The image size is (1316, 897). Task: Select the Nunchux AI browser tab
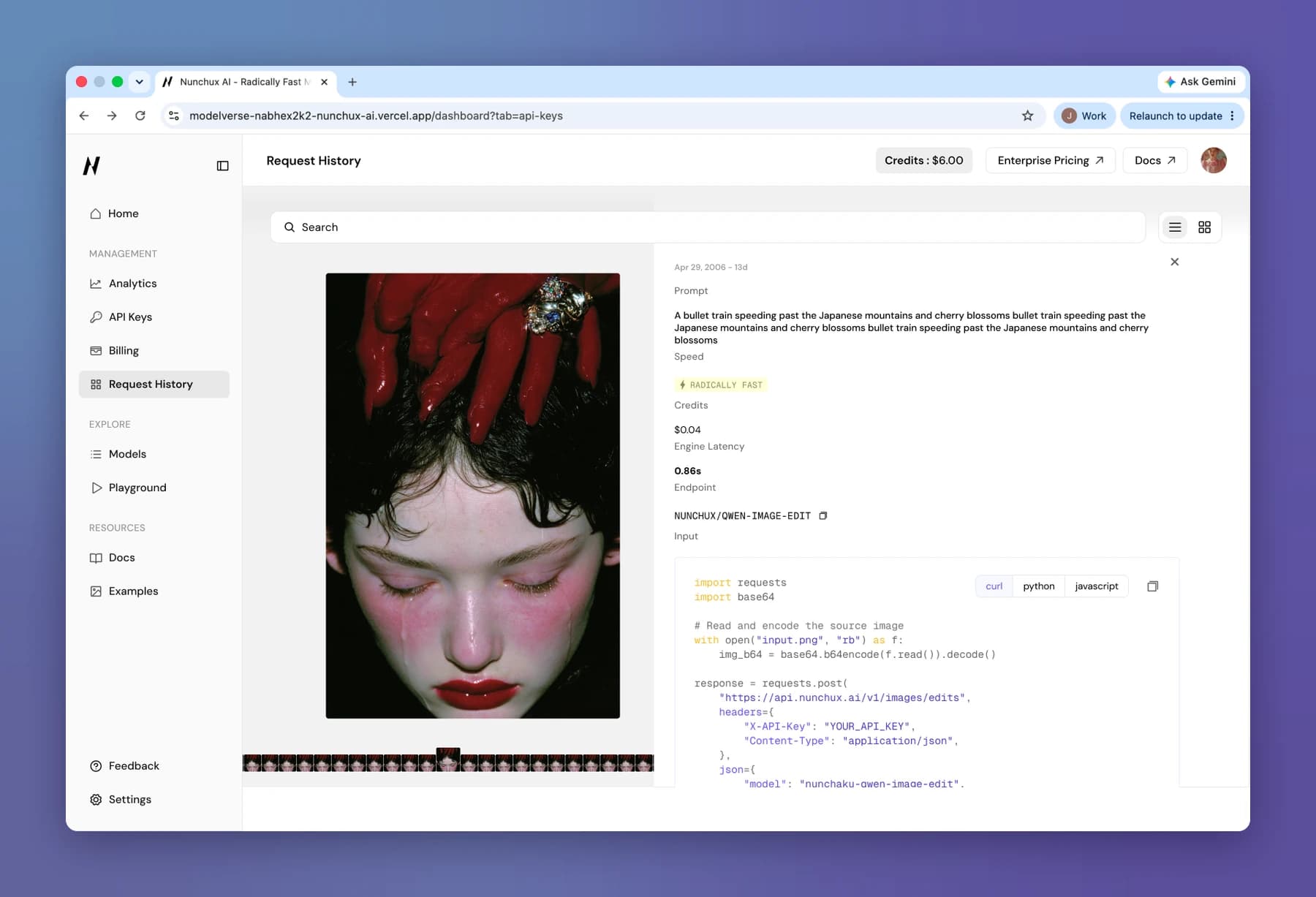[x=246, y=82]
